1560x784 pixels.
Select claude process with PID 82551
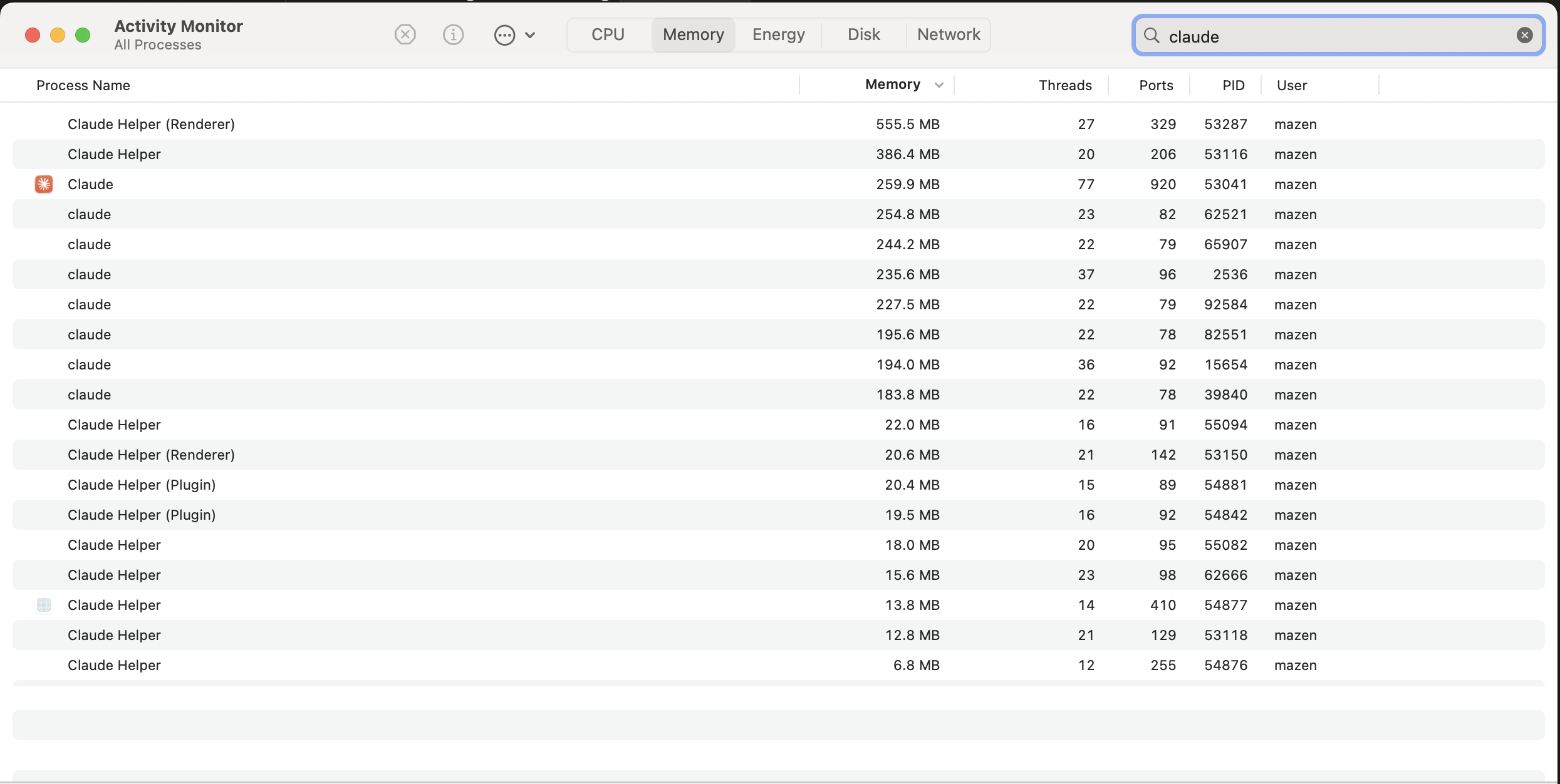pyautogui.click(x=779, y=334)
